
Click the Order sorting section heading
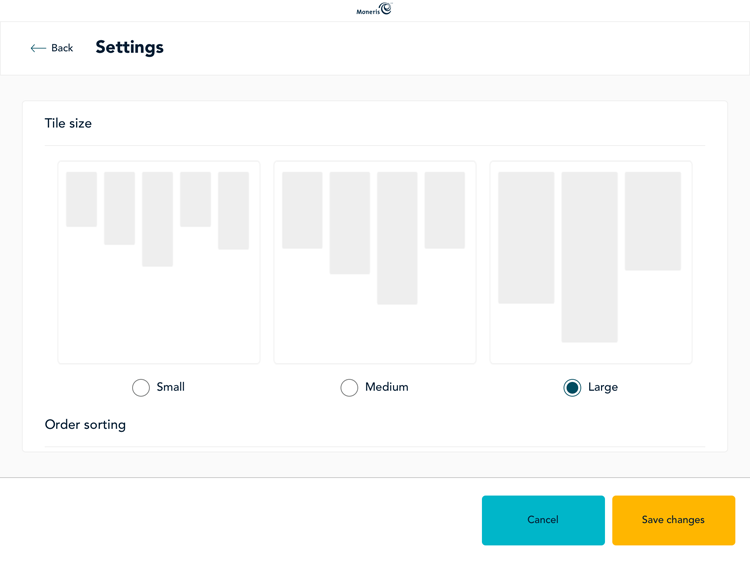coord(85,425)
